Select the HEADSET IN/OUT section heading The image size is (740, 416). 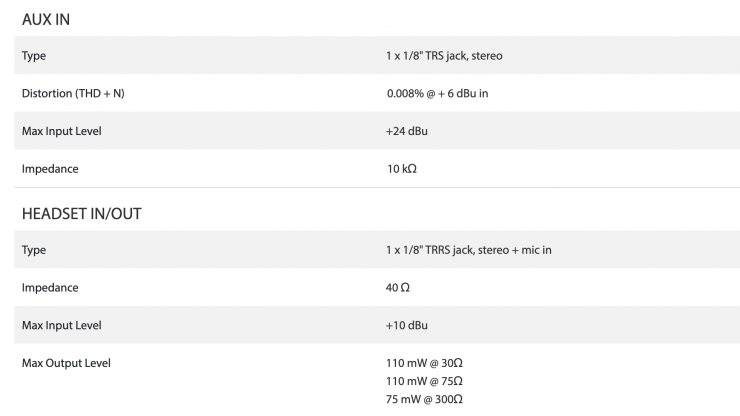(x=85, y=213)
